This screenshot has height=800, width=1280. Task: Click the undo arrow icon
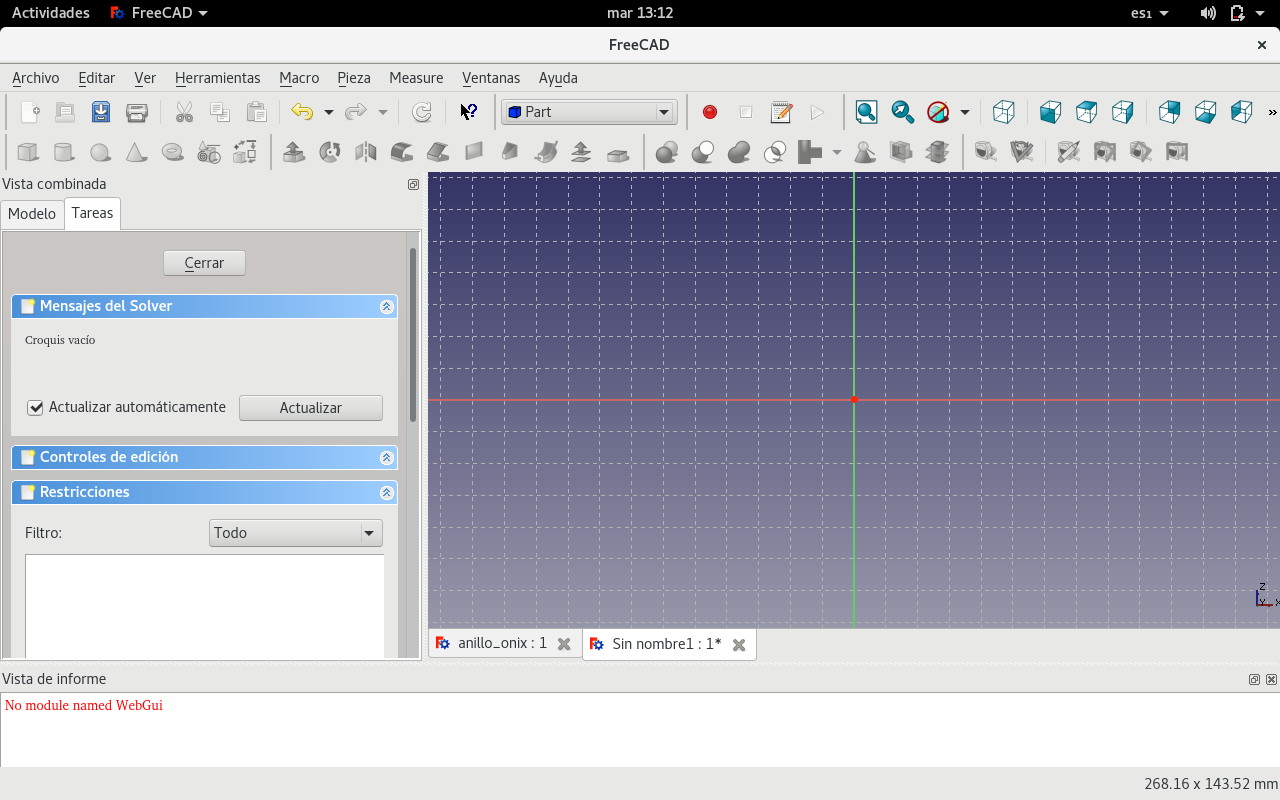pyautogui.click(x=301, y=112)
